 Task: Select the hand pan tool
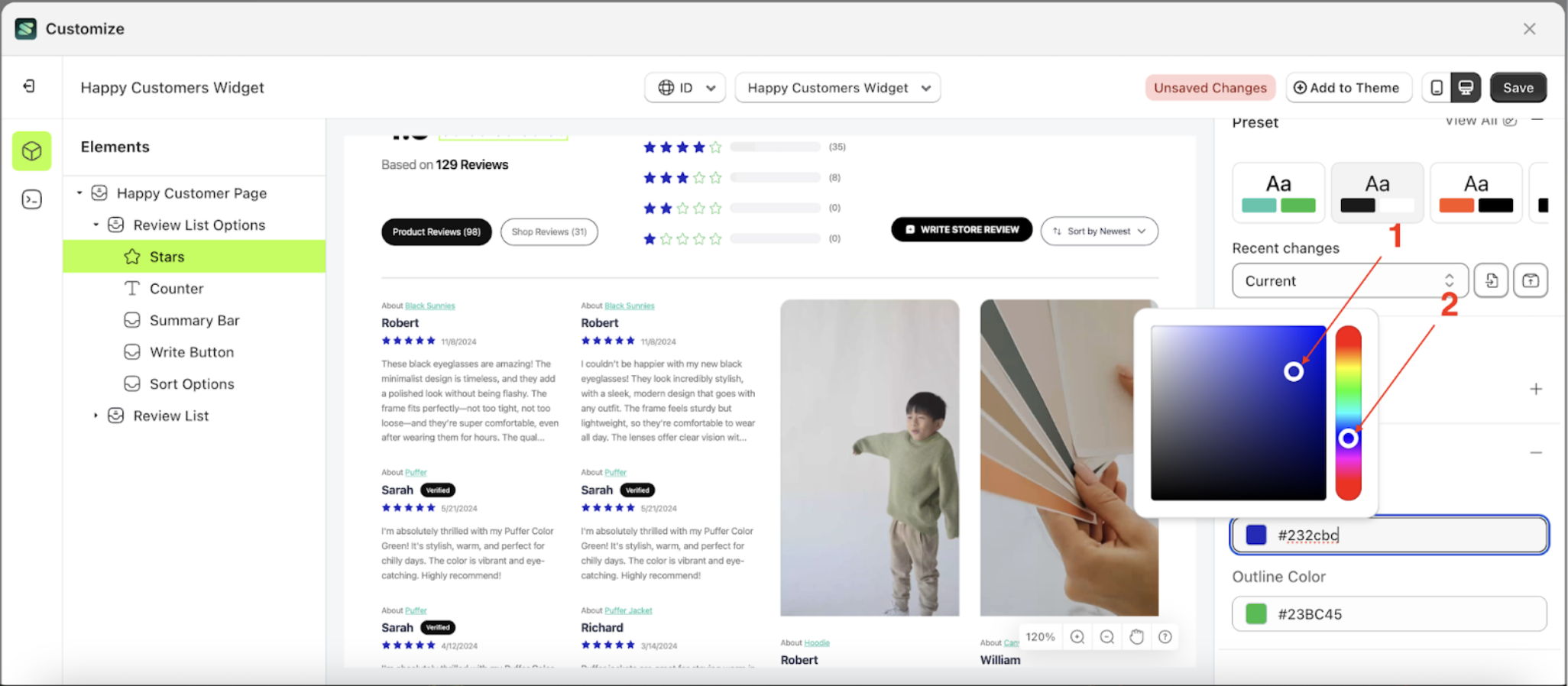point(1136,637)
